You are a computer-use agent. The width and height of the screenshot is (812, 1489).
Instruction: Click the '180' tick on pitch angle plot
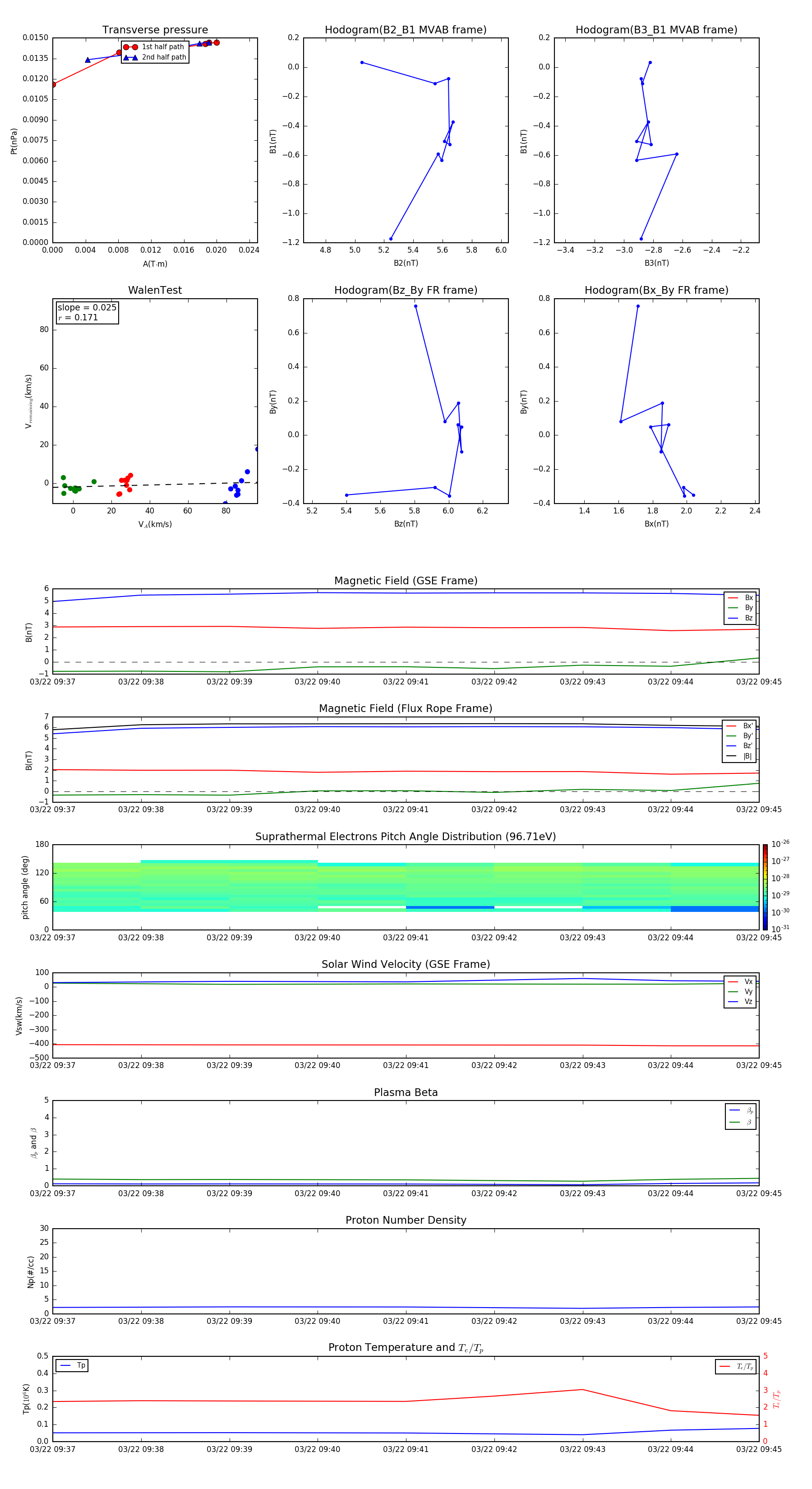[x=42, y=845]
